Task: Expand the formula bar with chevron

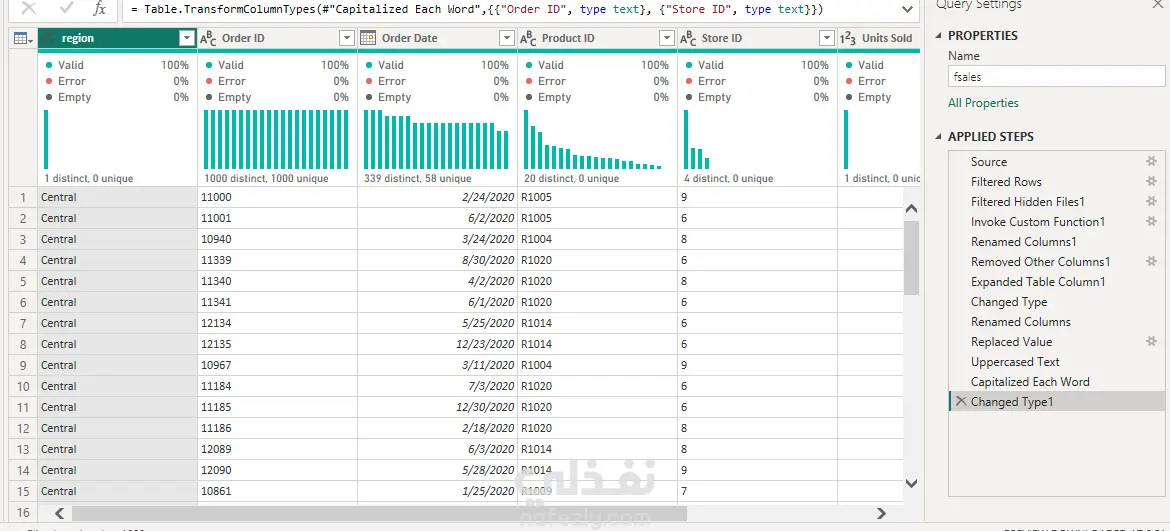Action: [x=907, y=9]
